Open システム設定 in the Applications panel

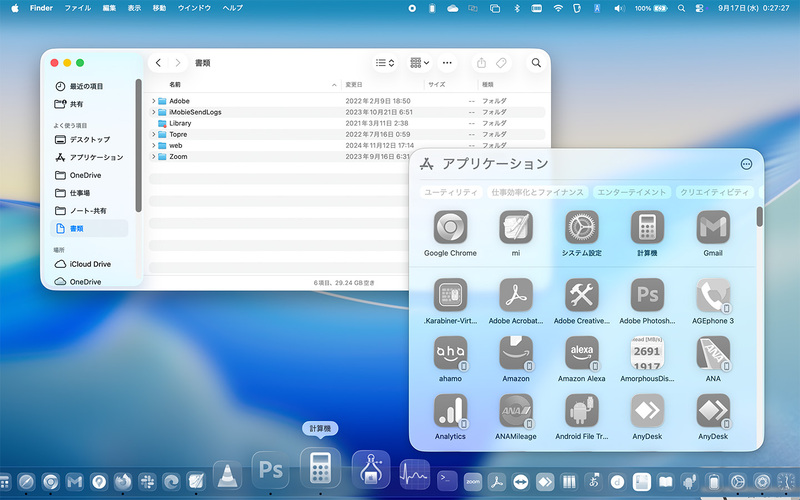pyautogui.click(x=581, y=227)
